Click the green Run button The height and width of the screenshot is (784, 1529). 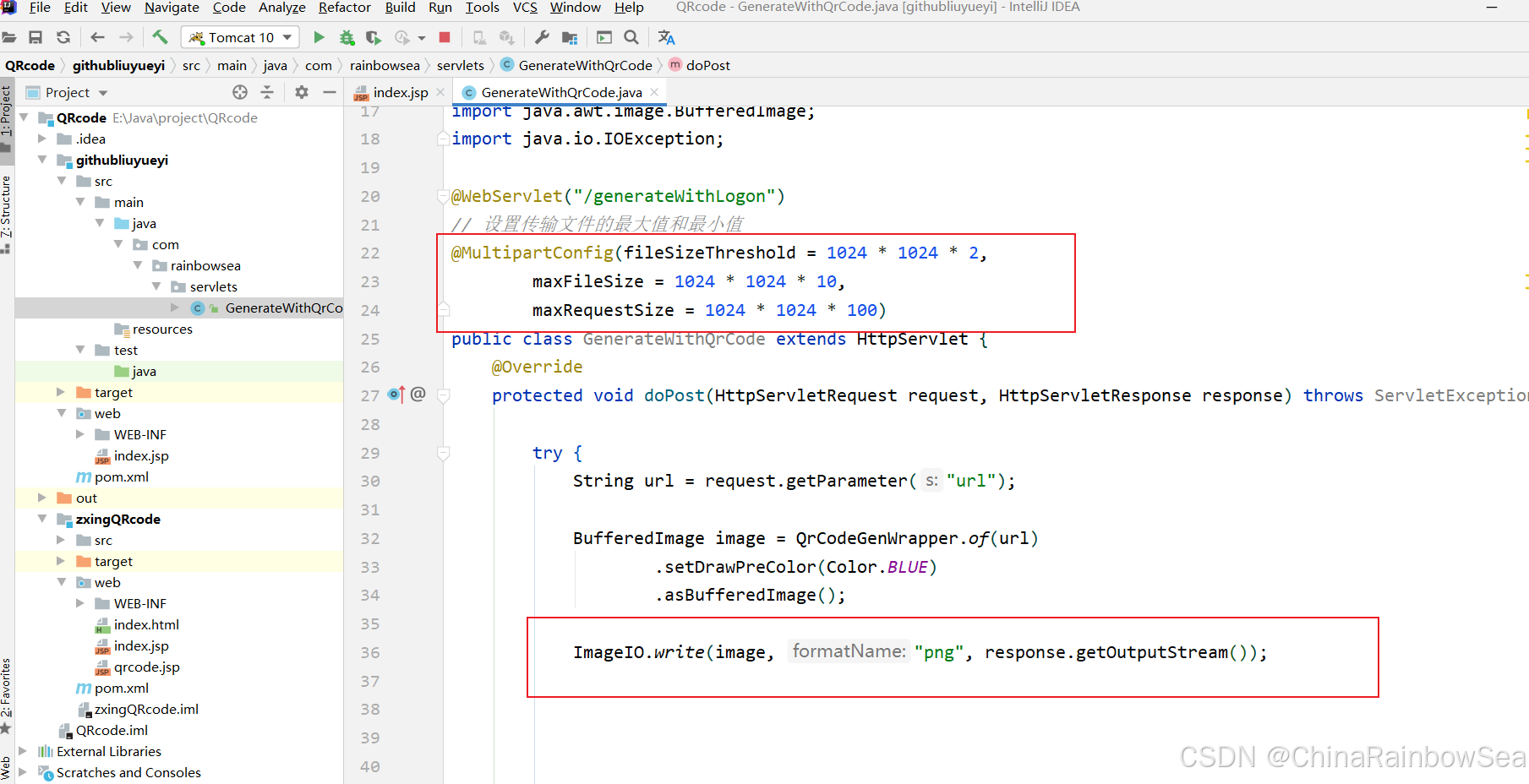point(319,37)
